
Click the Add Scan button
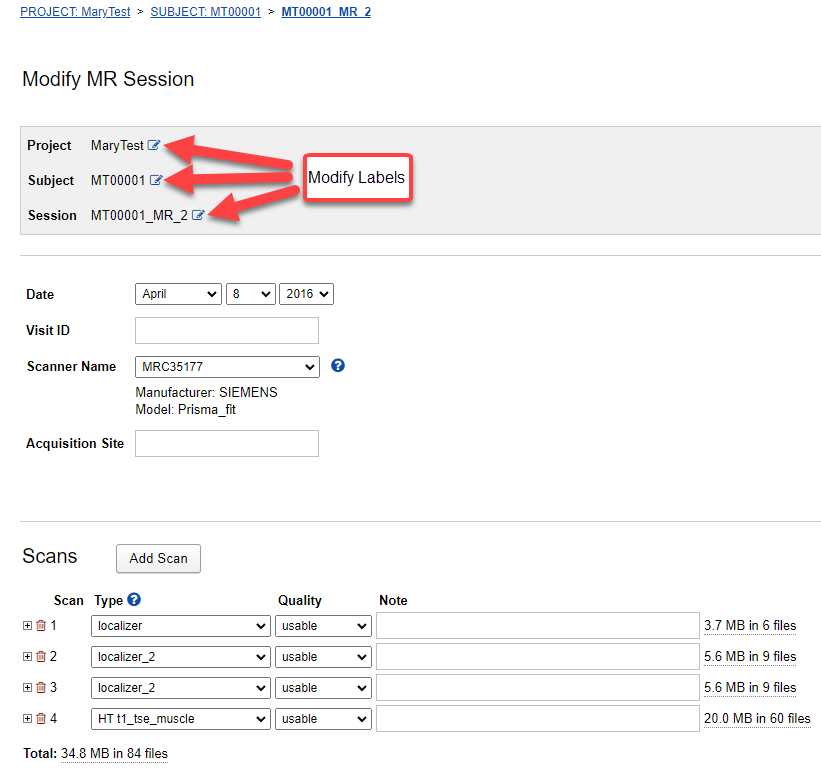(158, 558)
